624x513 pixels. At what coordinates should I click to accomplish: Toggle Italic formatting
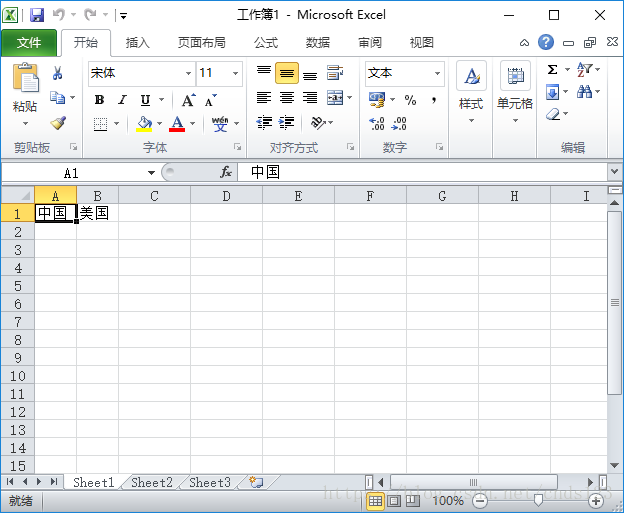tap(122, 100)
